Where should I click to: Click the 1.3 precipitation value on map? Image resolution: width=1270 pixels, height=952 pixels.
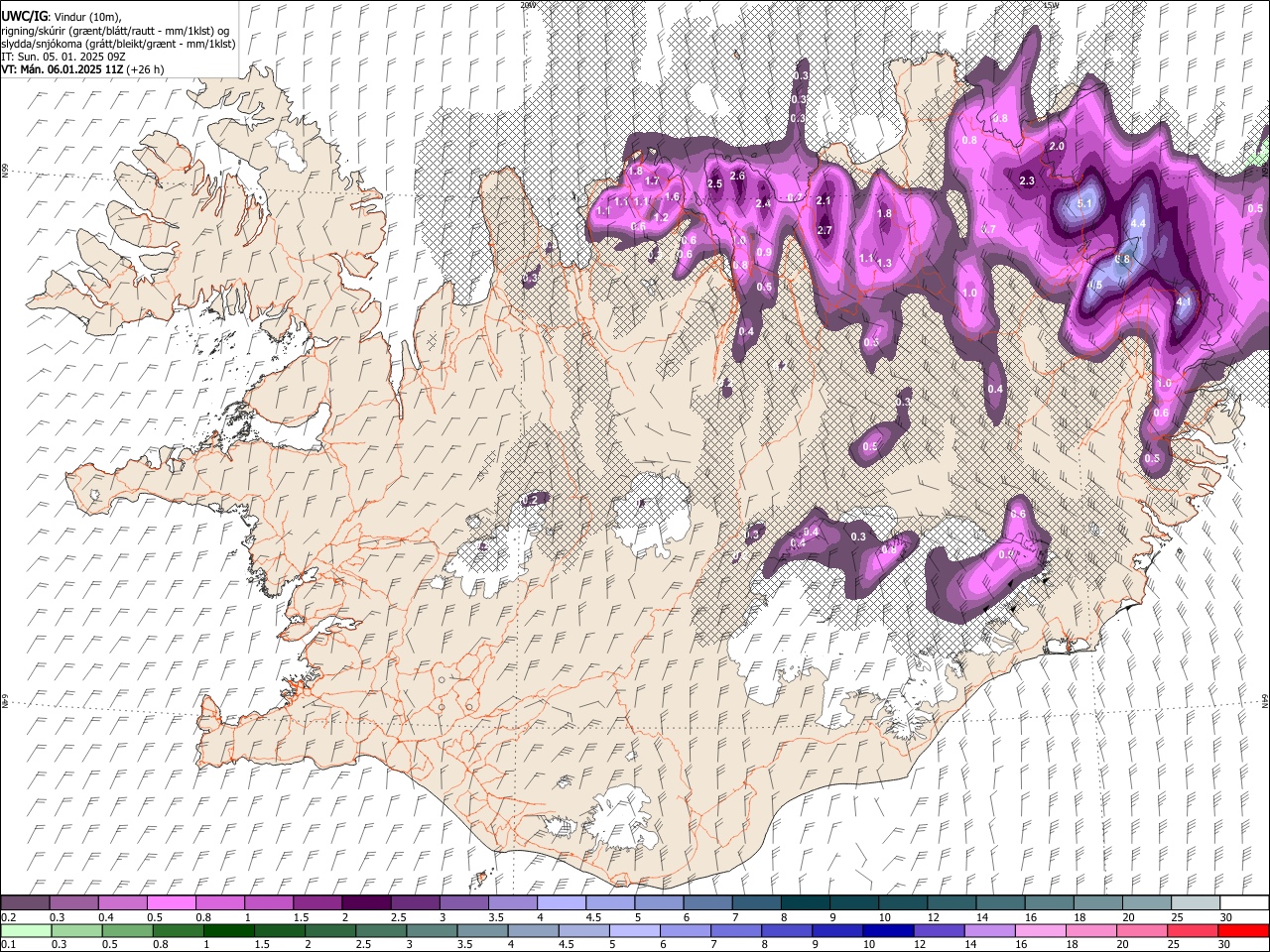pyautogui.click(x=885, y=263)
